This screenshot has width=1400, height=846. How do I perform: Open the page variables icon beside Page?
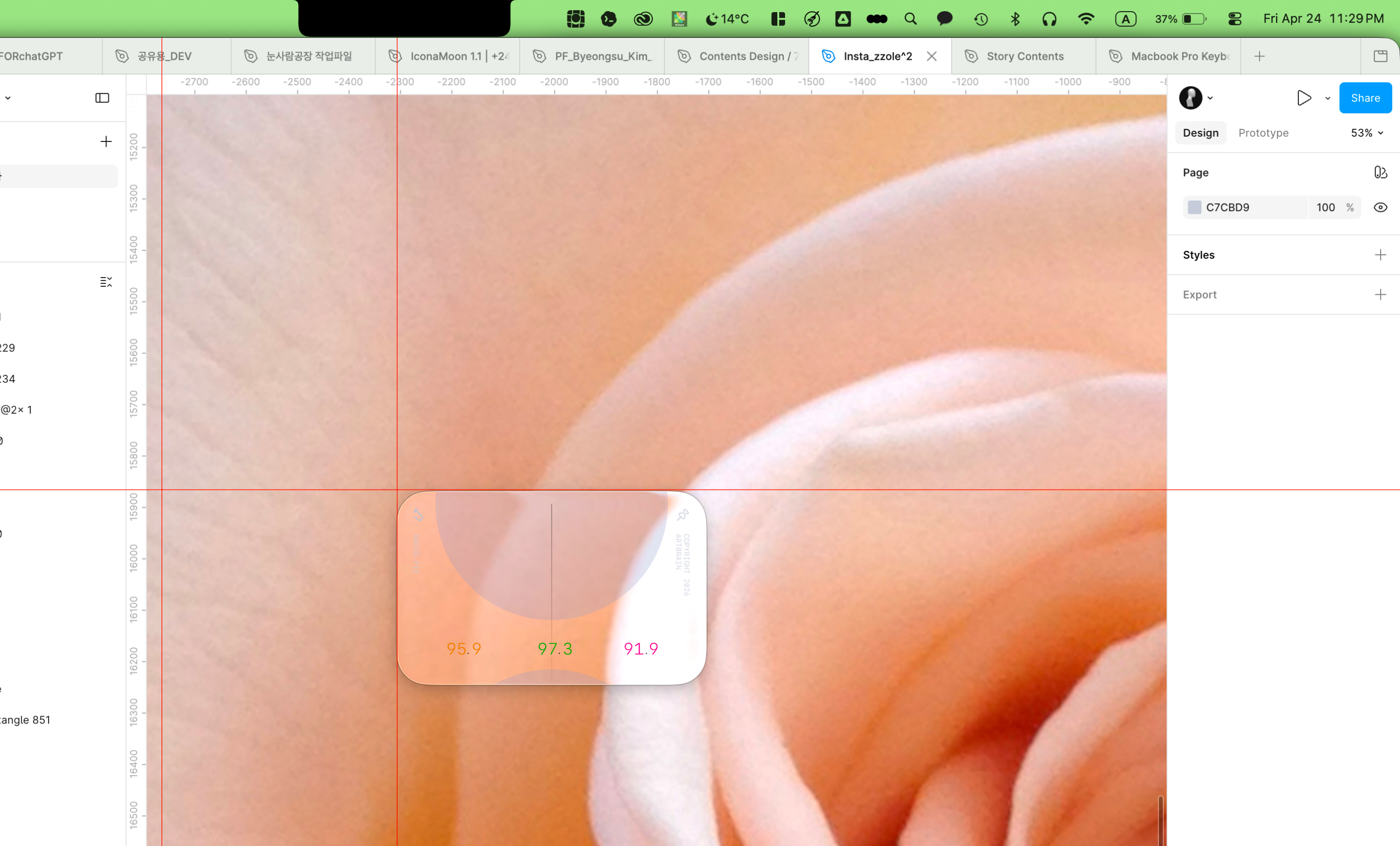1380,172
